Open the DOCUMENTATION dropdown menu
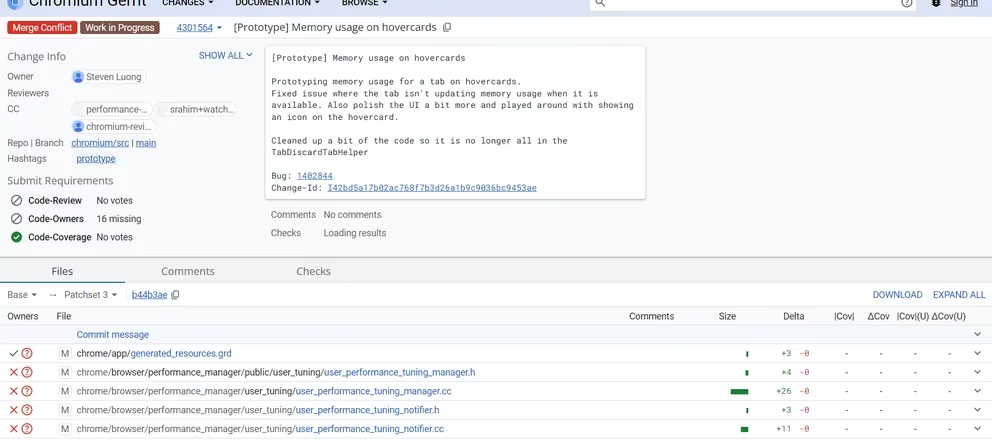This screenshot has height=441, width=992. (277, 3)
